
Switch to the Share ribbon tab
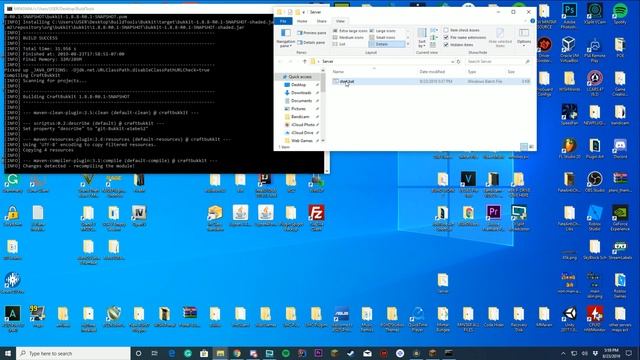pyautogui.click(x=322, y=21)
